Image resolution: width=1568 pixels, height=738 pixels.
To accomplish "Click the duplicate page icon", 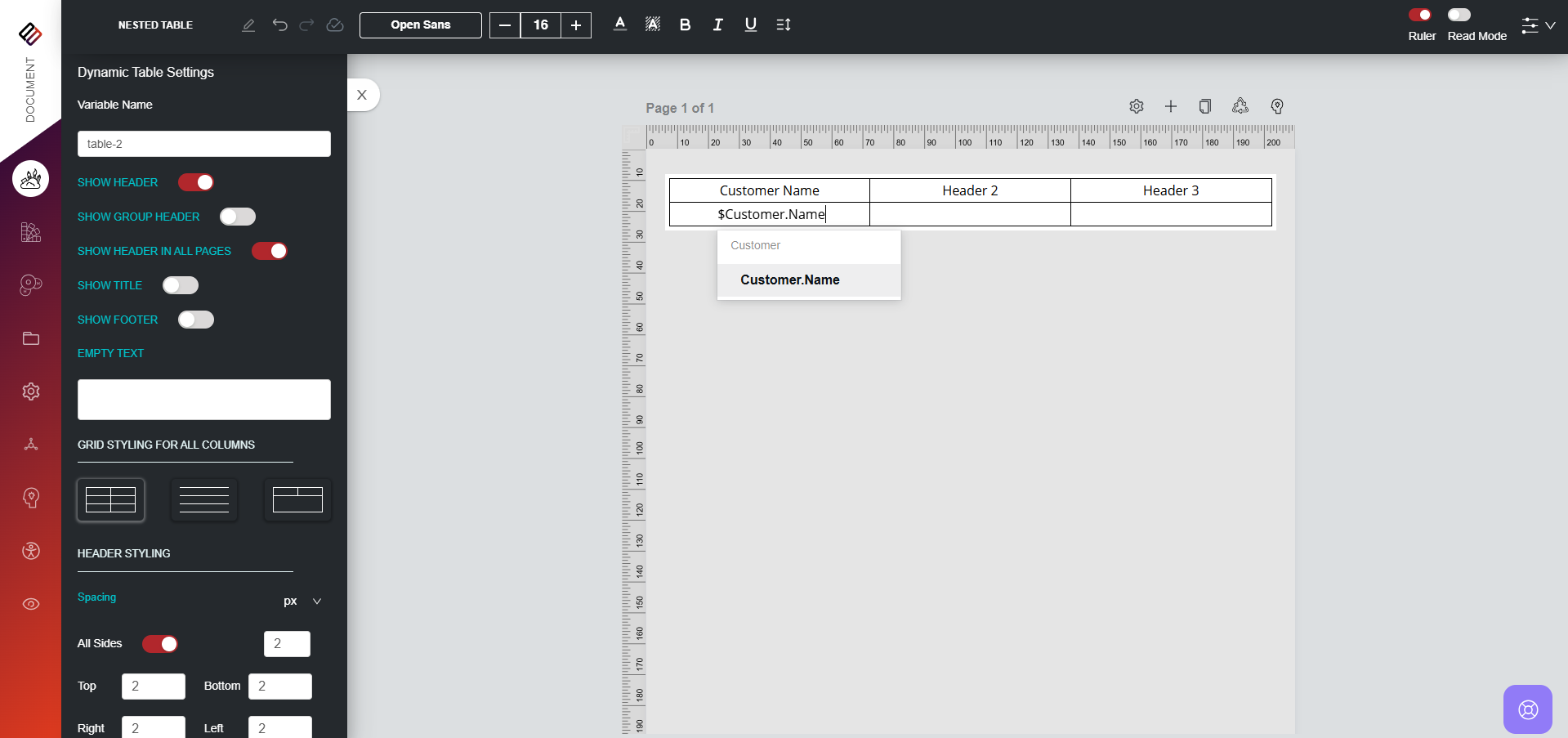I will [x=1204, y=106].
